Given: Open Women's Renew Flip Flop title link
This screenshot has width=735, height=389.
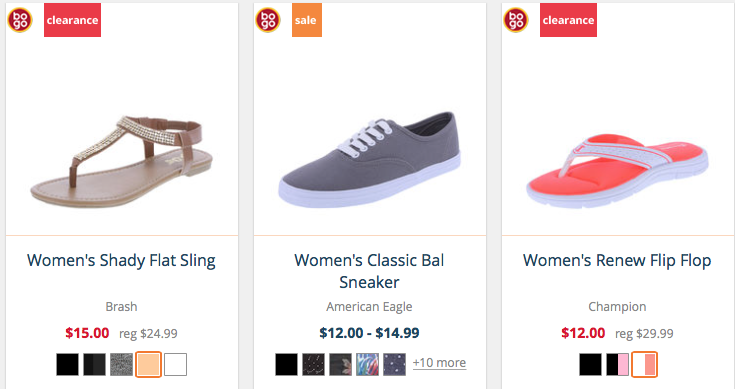Looking at the screenshot, I should tap(617, 261).
